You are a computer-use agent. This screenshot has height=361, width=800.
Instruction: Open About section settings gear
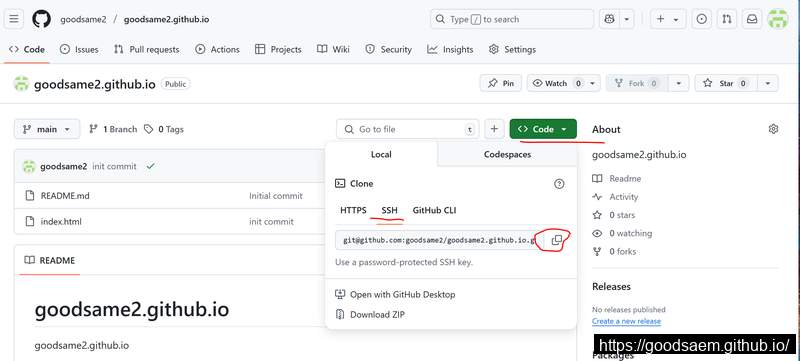tap(773, 129)
